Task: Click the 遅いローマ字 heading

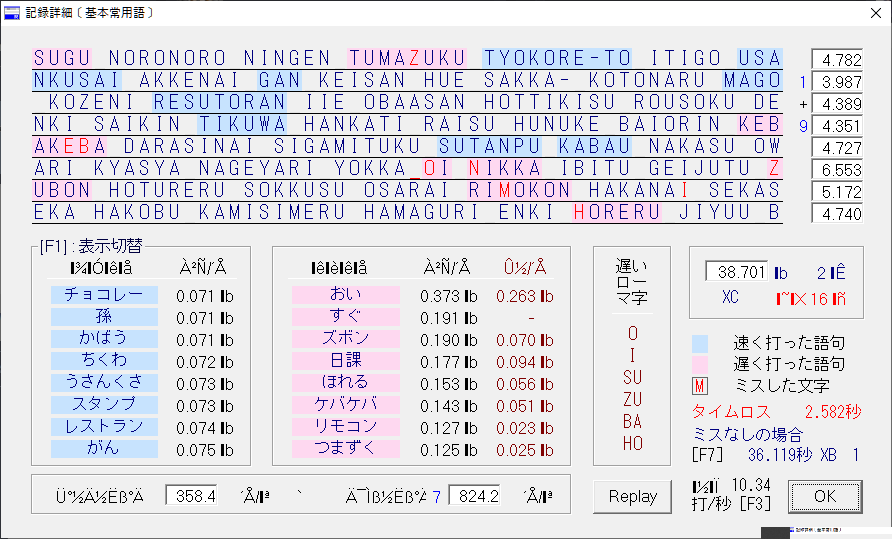Action: tap(631, 282)
